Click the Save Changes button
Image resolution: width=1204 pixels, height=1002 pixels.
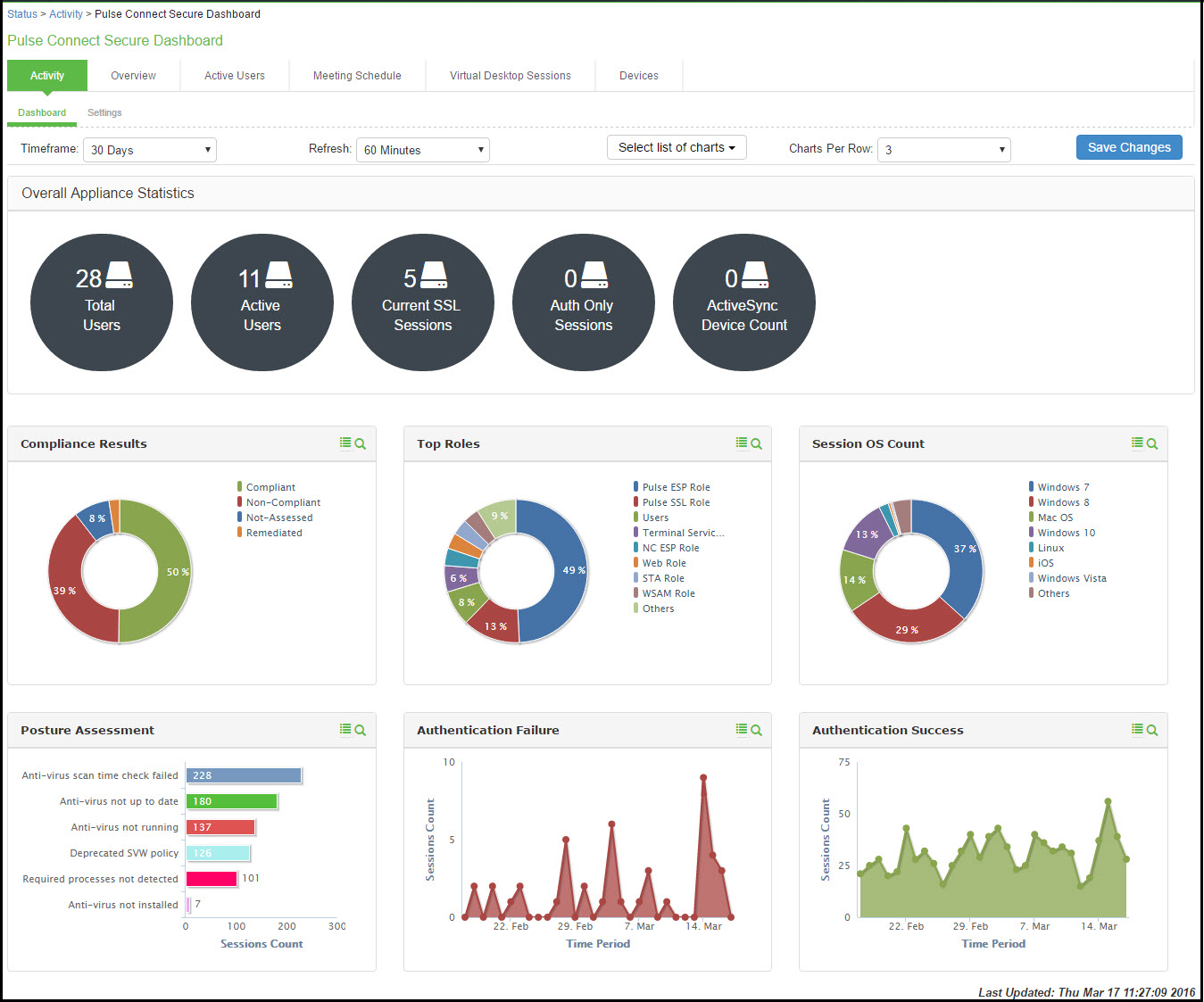(x=1129, y=147)
